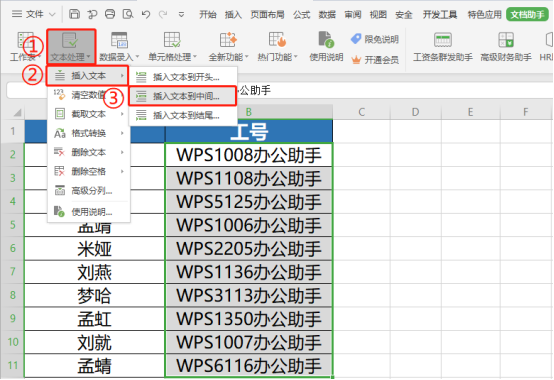
Task: Open the 高级财务助手 tool
Action: click(x=506, y=47)
